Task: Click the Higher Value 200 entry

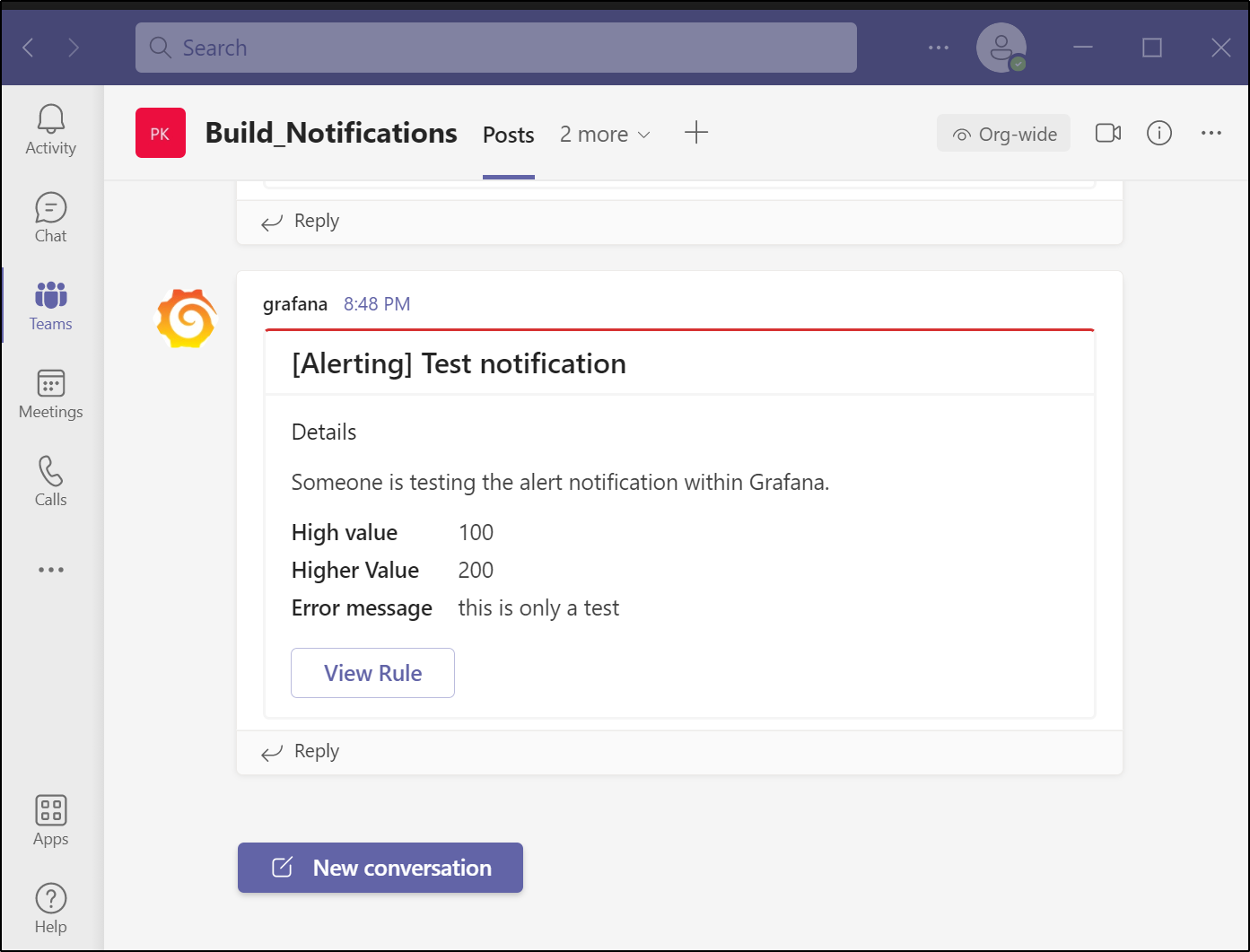Action: click(393, 570)
